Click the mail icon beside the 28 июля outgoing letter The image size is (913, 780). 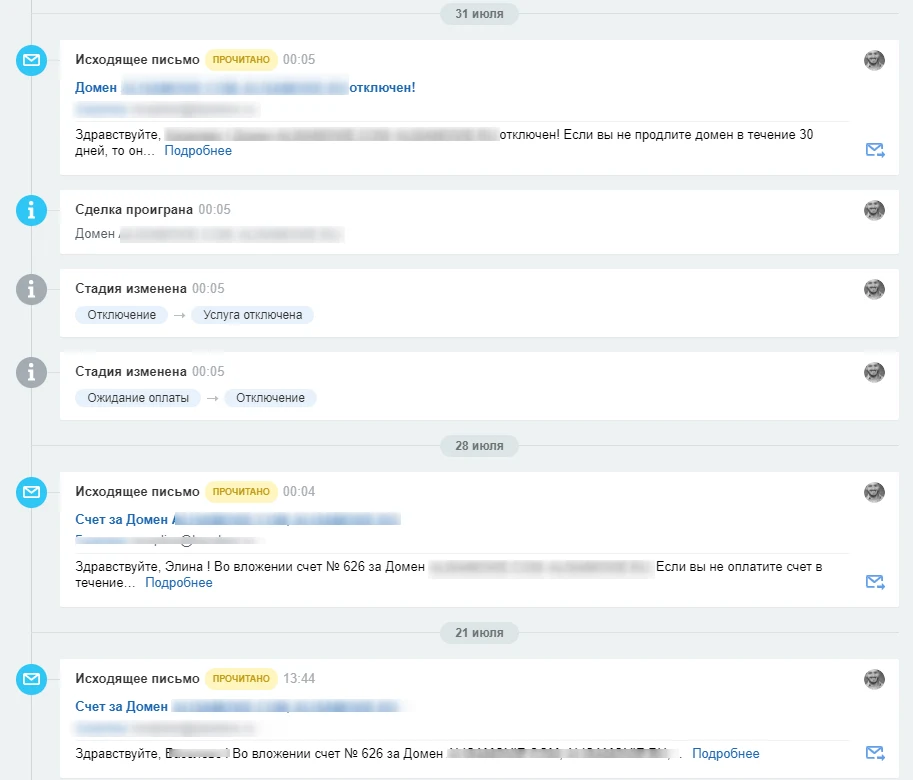(31, 492)
